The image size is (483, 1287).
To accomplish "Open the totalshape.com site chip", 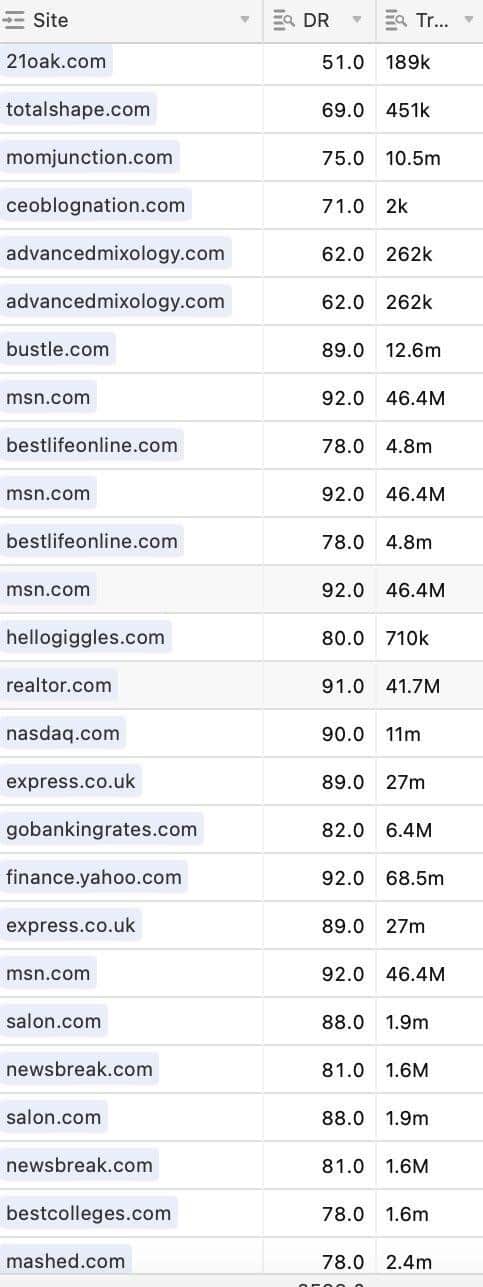I will point(78,109).
